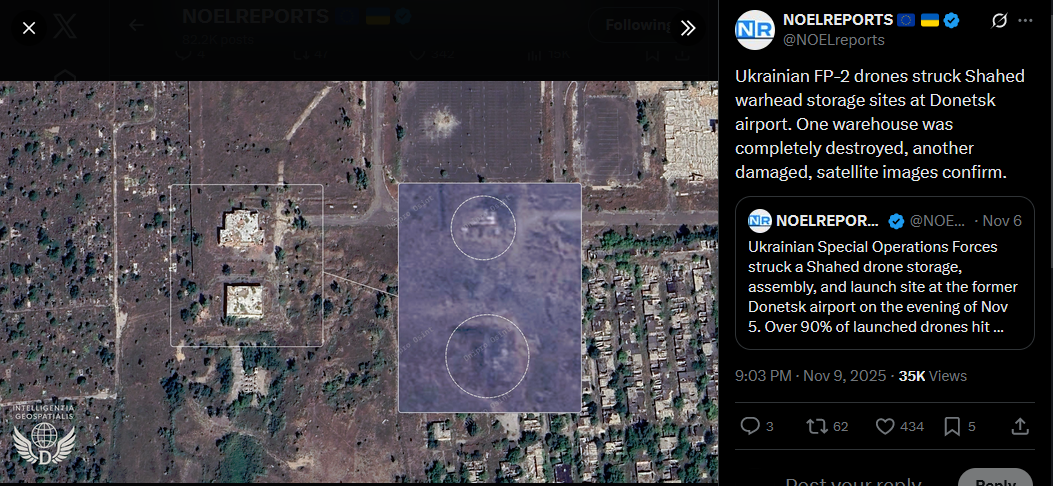Open the NOELREPORTS display name link

click(x=838, y=20)
